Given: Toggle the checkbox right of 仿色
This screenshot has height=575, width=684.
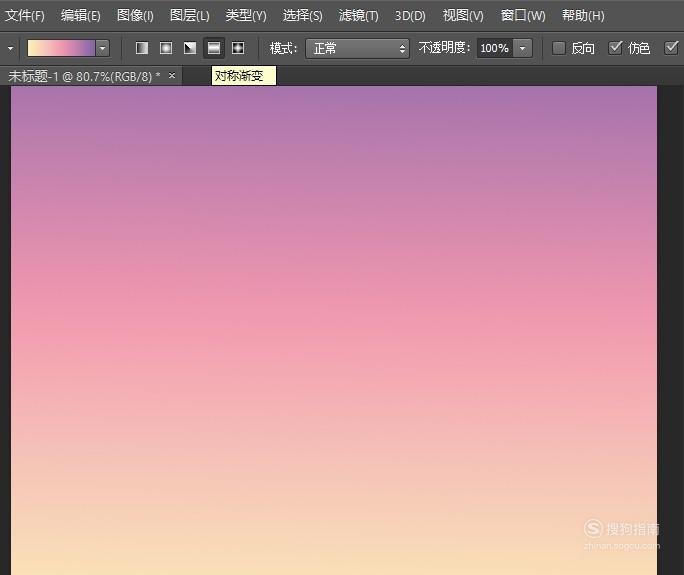Looking at the screenshot, I should click(x=671, y=48).
